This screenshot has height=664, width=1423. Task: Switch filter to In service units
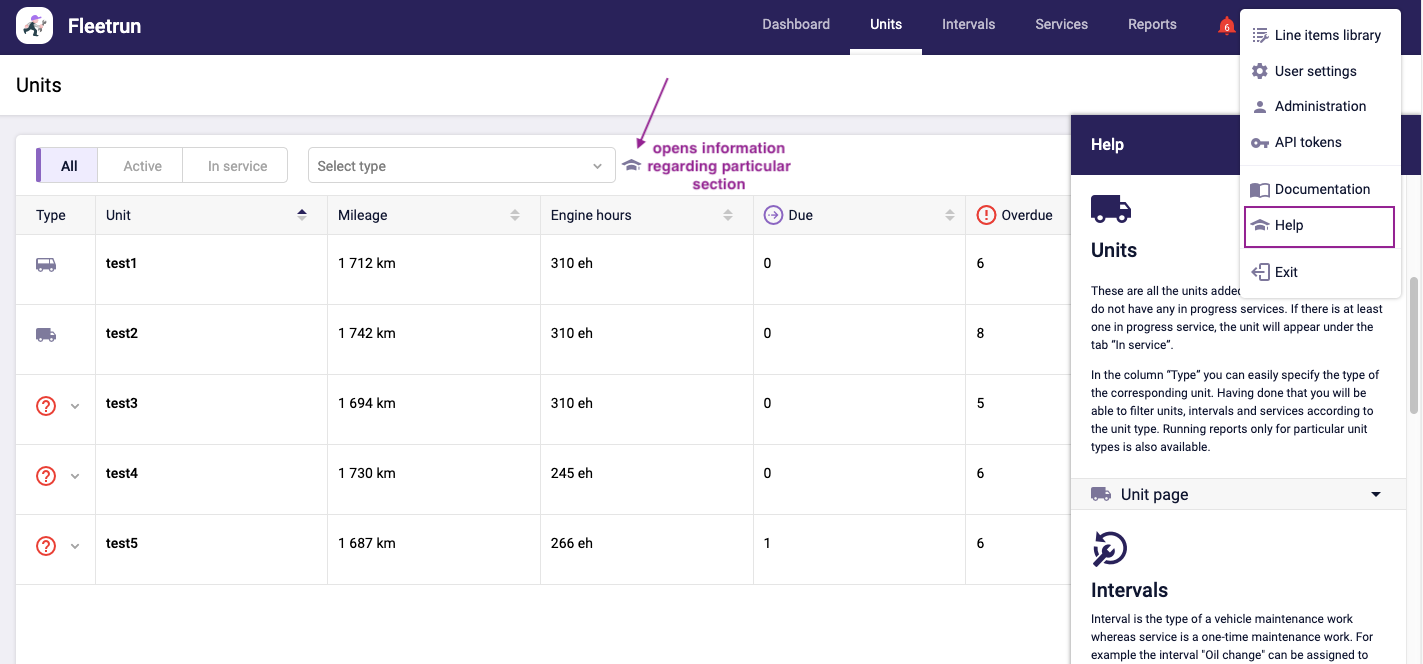(x=237, y=166)
